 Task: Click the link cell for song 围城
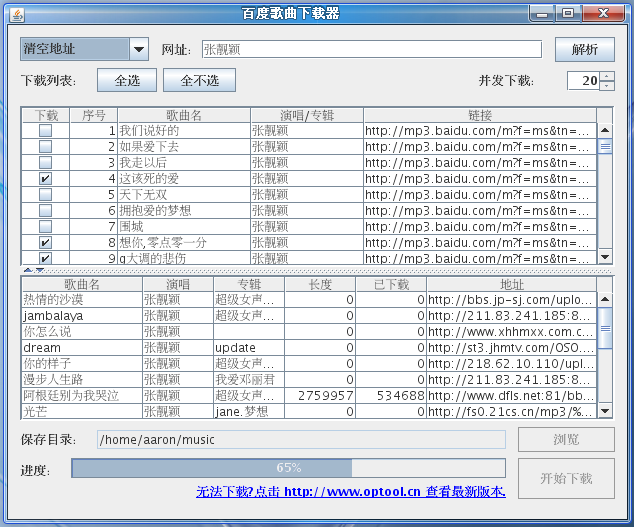[480, 226]
